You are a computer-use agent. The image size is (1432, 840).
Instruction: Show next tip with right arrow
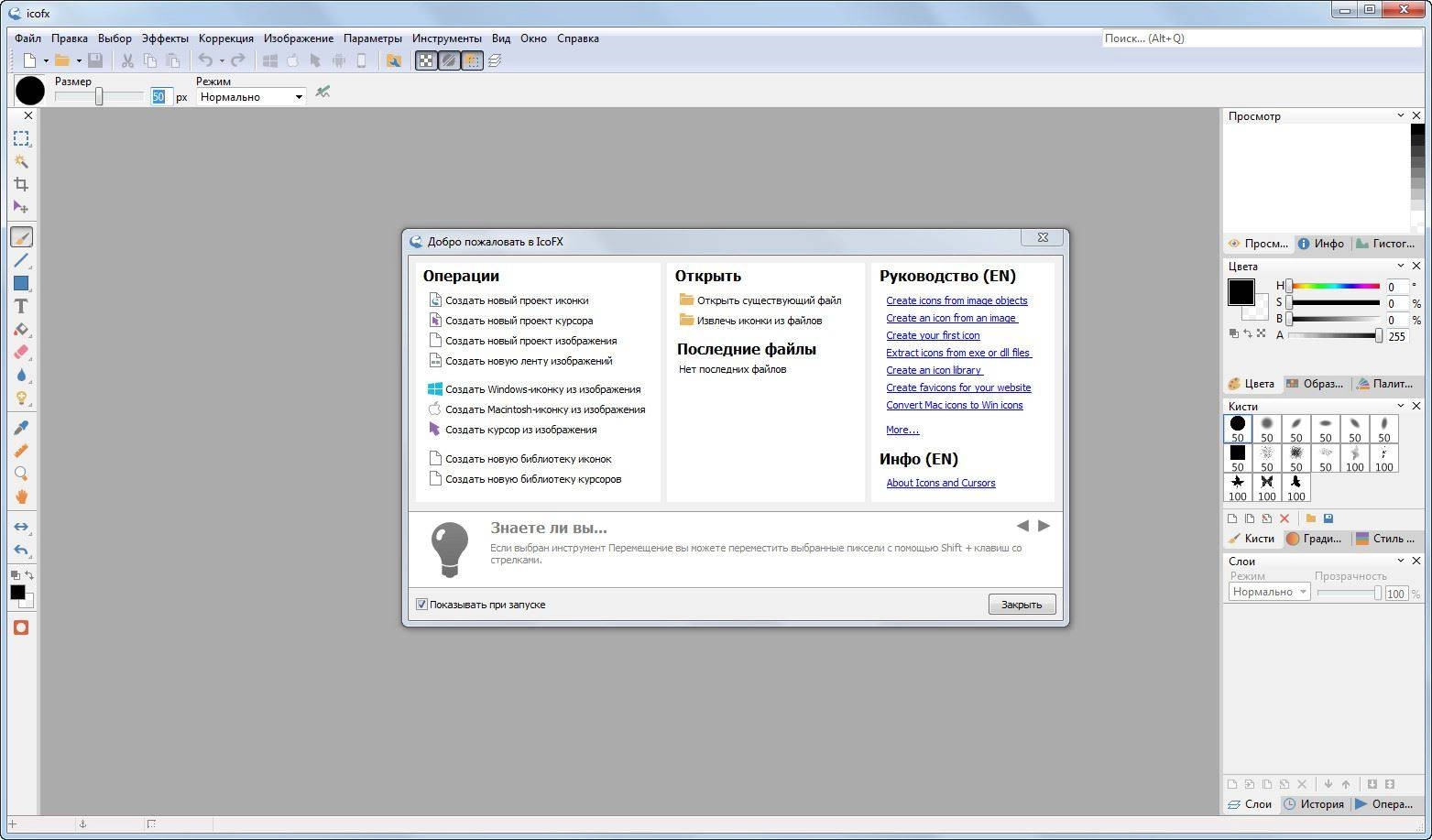point(1044,526)
